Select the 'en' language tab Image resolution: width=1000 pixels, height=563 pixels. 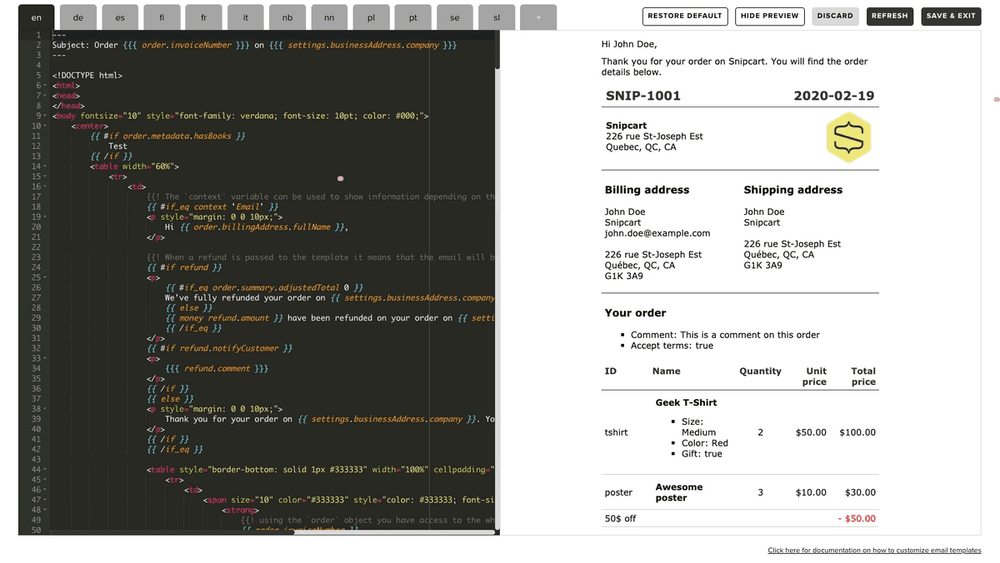36,17
